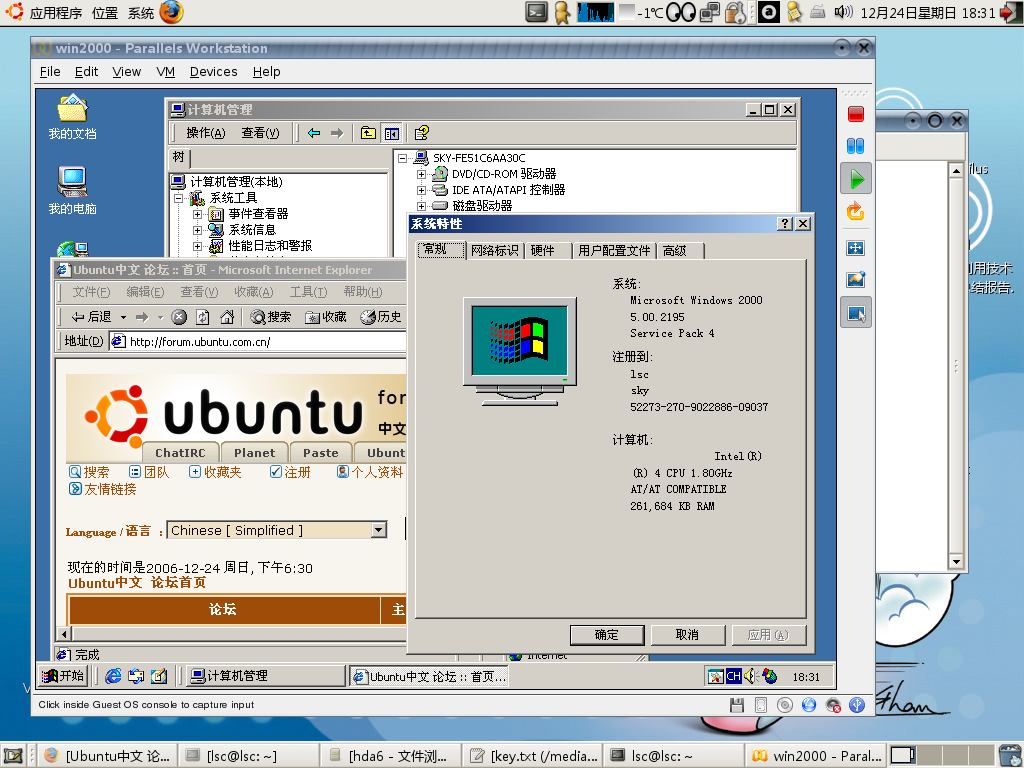Switch to the 网络标识 tab
Viewport: 1024px width, 768px height.
tap(495, 251)
